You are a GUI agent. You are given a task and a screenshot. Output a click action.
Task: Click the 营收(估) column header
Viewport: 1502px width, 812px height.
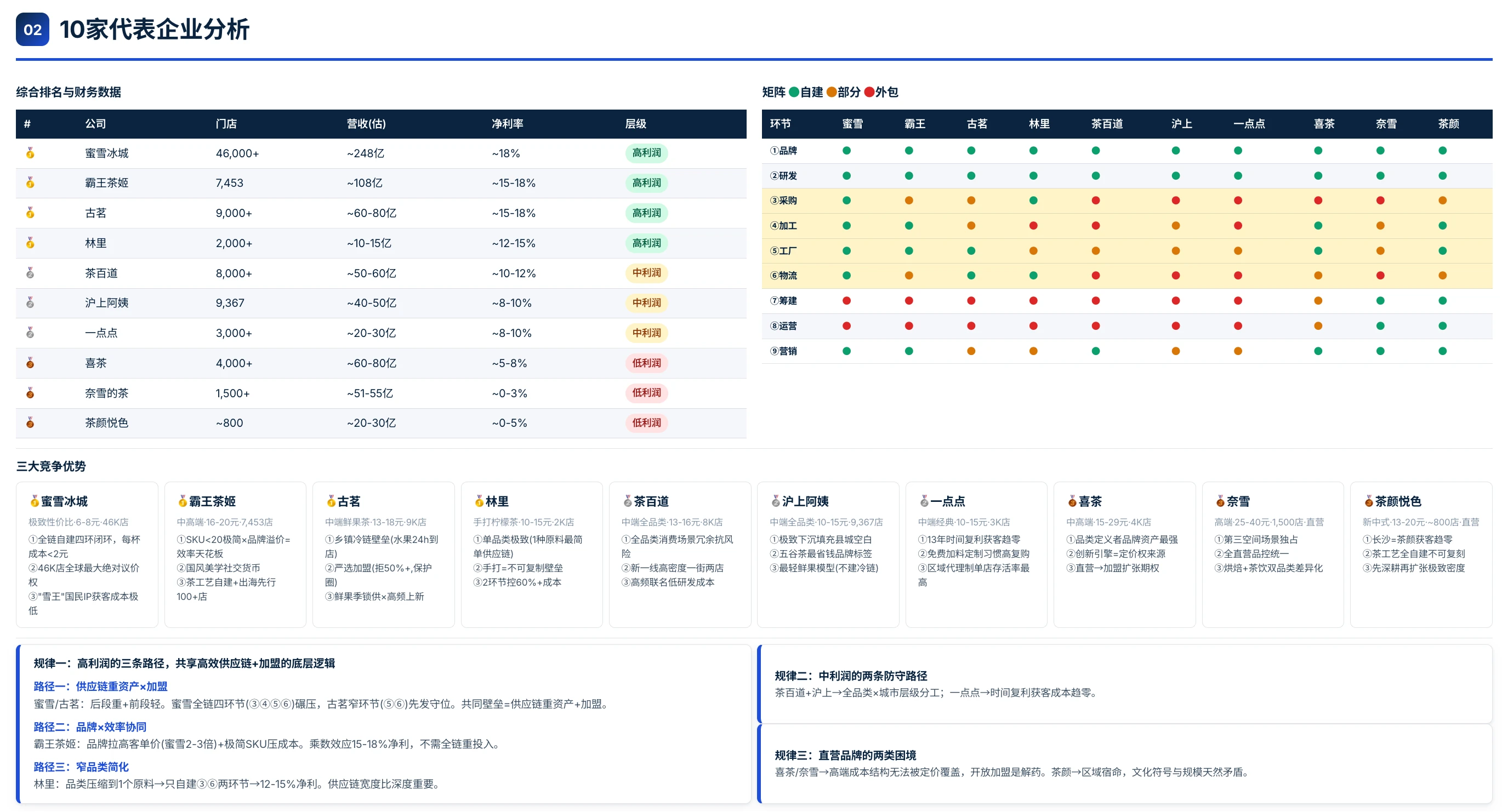366,124
